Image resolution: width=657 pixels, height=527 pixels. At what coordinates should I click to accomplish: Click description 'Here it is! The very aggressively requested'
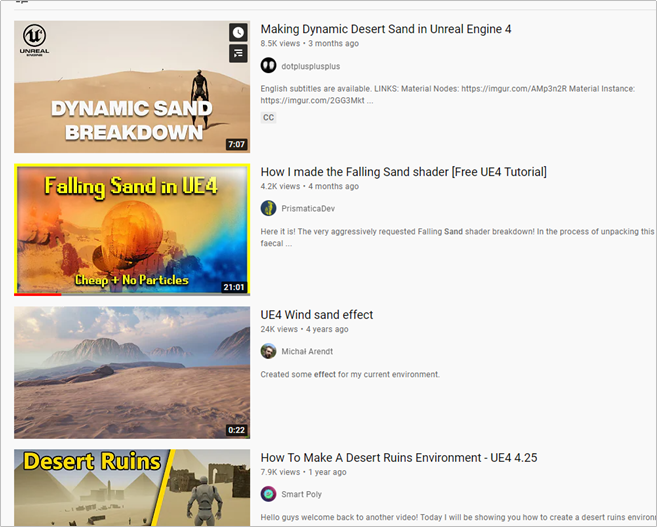pyautogui.click(x=457, y=237)
